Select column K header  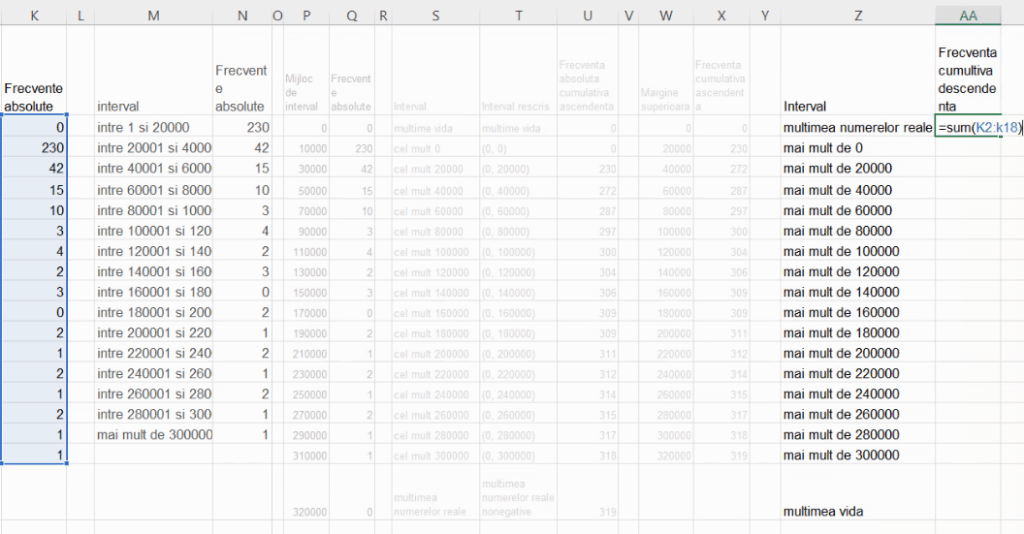[x=35, y=15]
